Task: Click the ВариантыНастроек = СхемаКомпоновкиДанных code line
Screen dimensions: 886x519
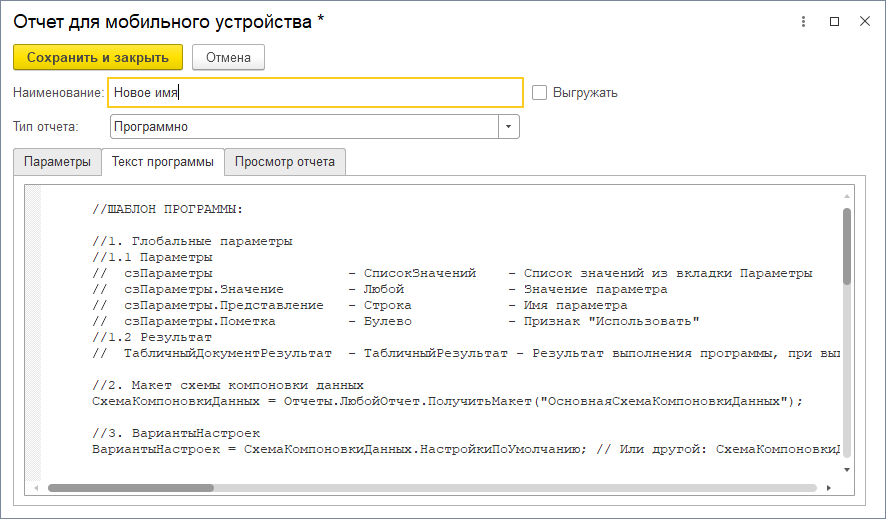Action: coord(466,449)
